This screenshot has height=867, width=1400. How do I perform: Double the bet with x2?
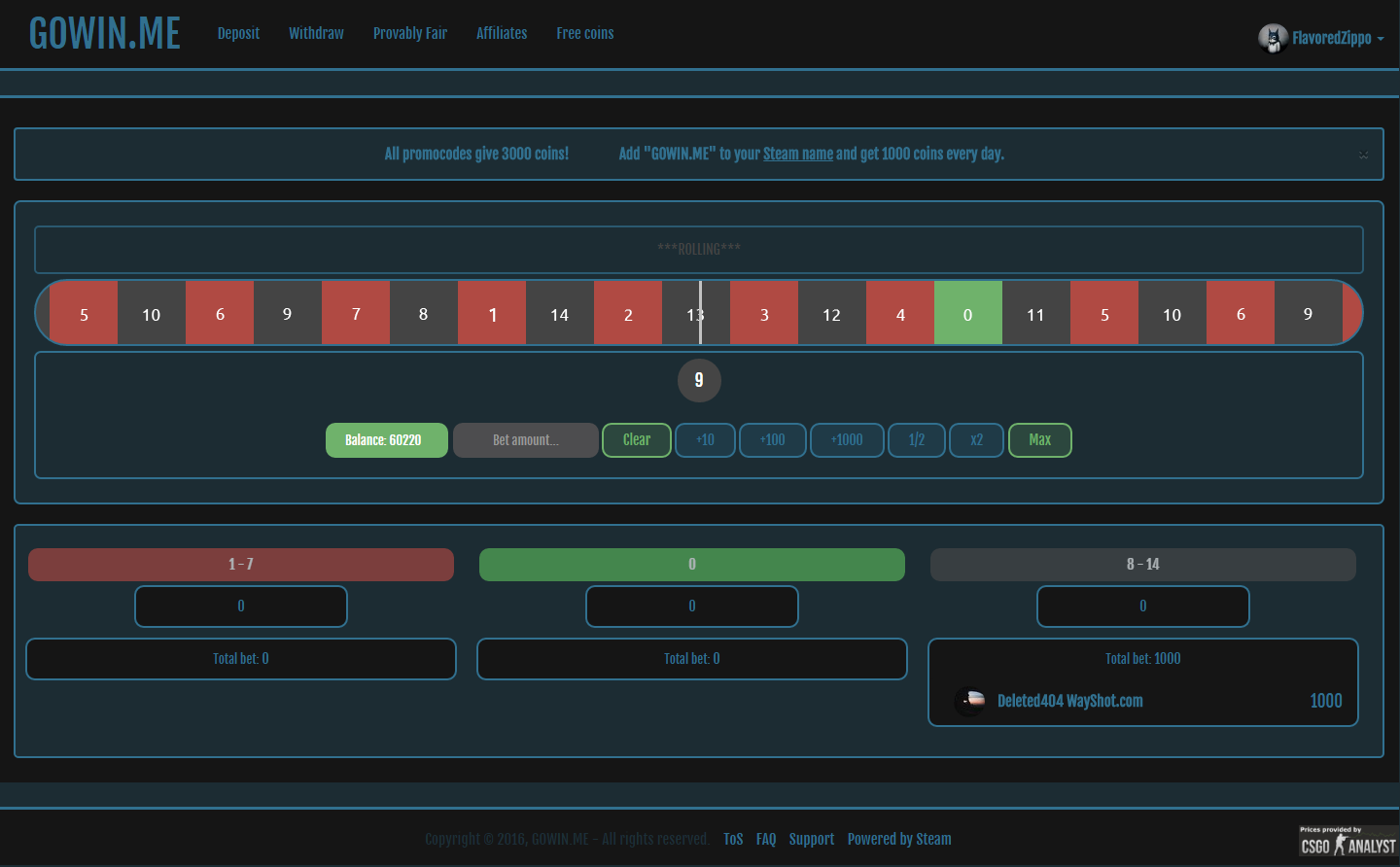pyautogui.click(x=977, y=440)
